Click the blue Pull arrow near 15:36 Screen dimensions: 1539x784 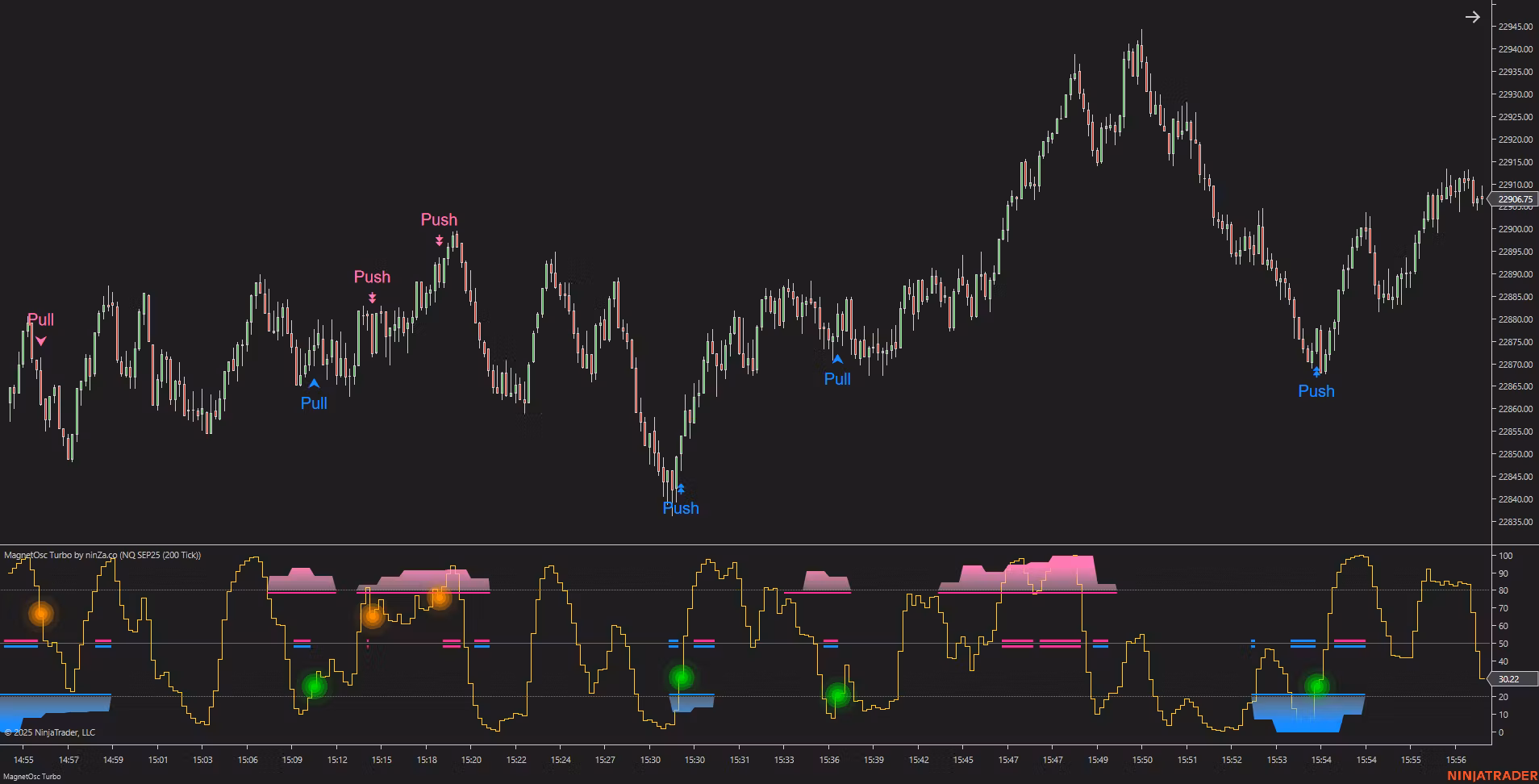[x=837, y=360]
